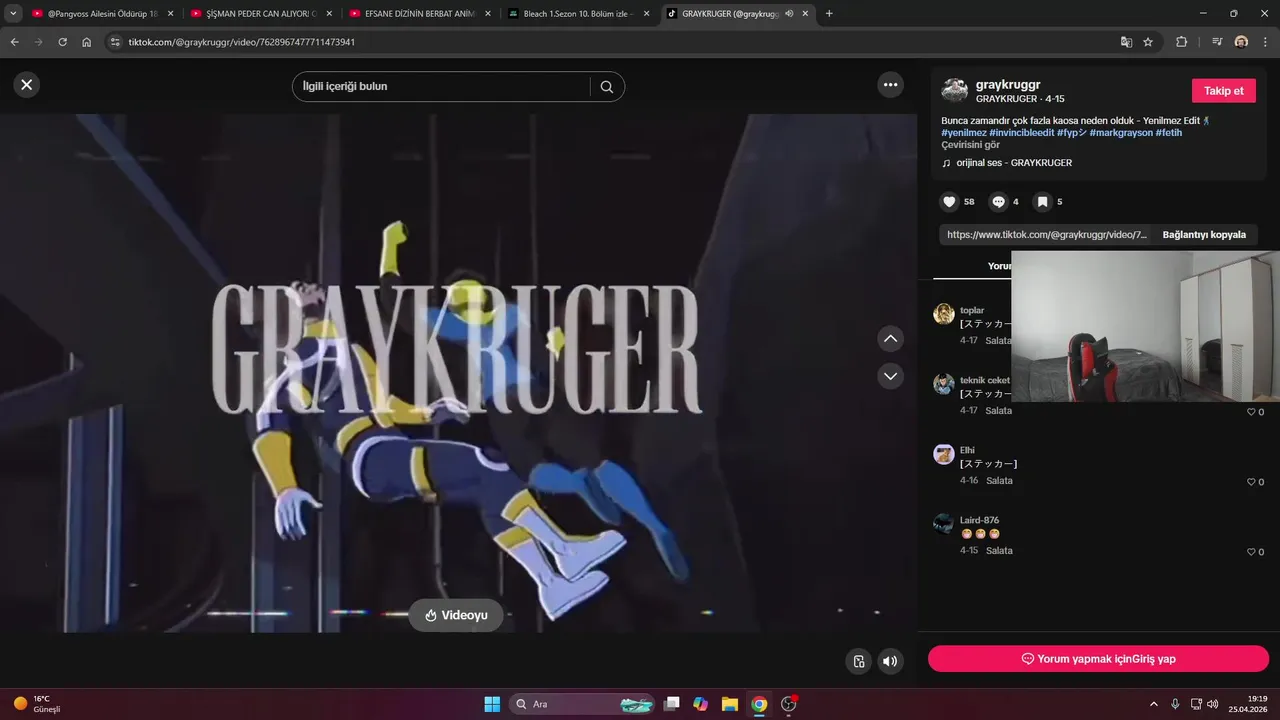The height and width of the screenshot is (720, 1280).
Task: Open graykruggr profile avatar
Action: tap(954, 91)
